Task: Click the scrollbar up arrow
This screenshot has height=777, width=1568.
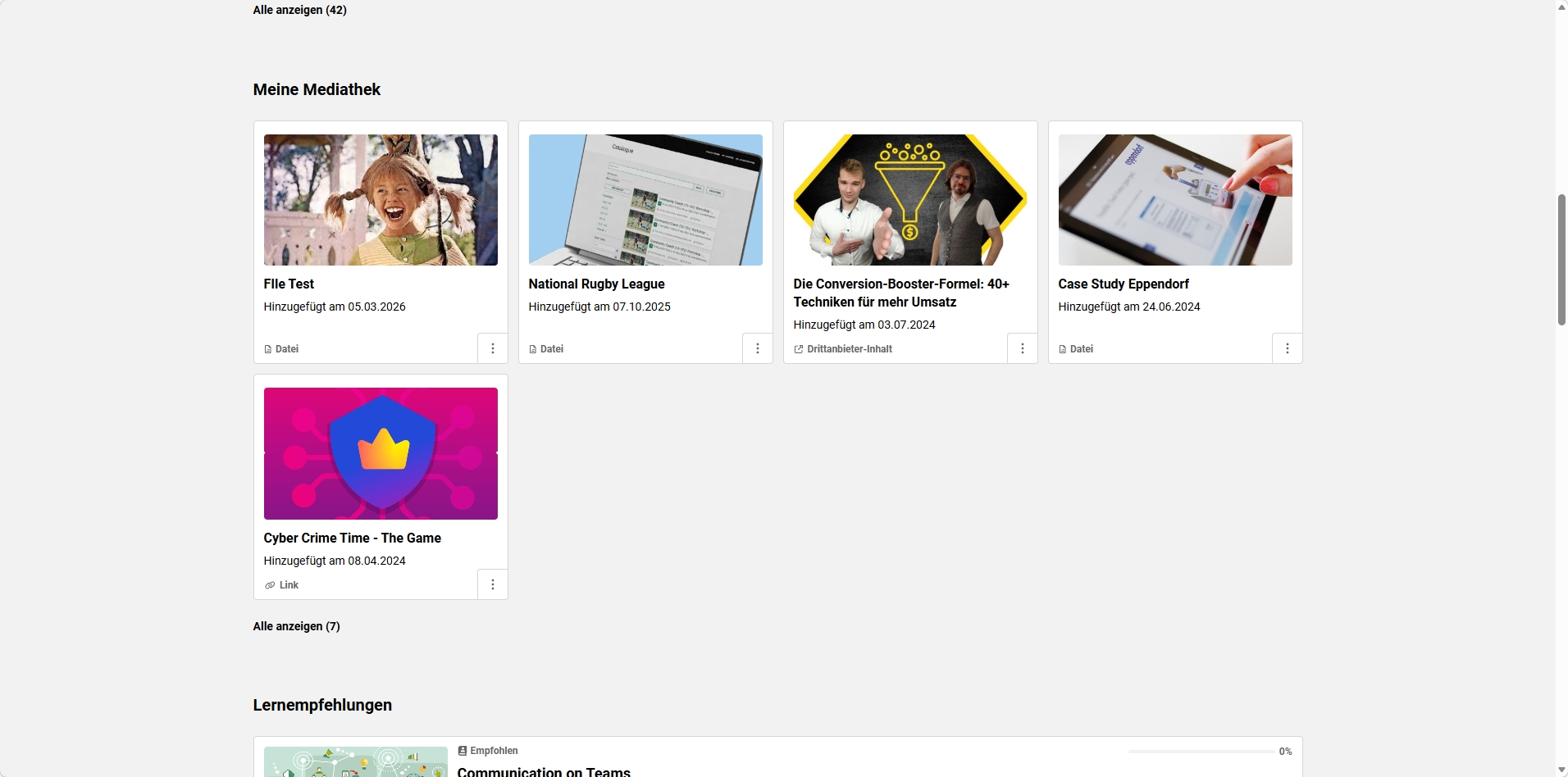Action: point(1561,7)
